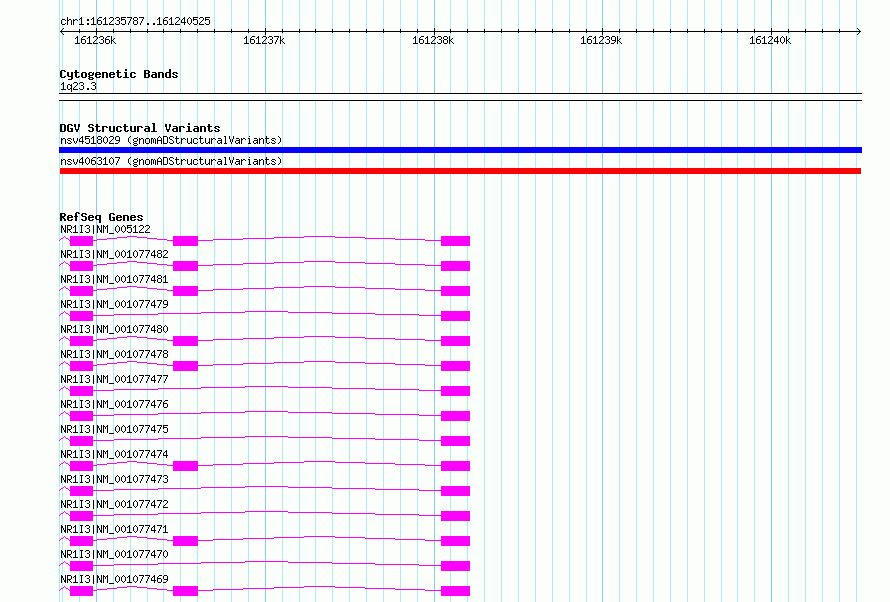Open transcript label NR1I3|NM_001077477
890x602 pixels.
click(x=114, y=379)
